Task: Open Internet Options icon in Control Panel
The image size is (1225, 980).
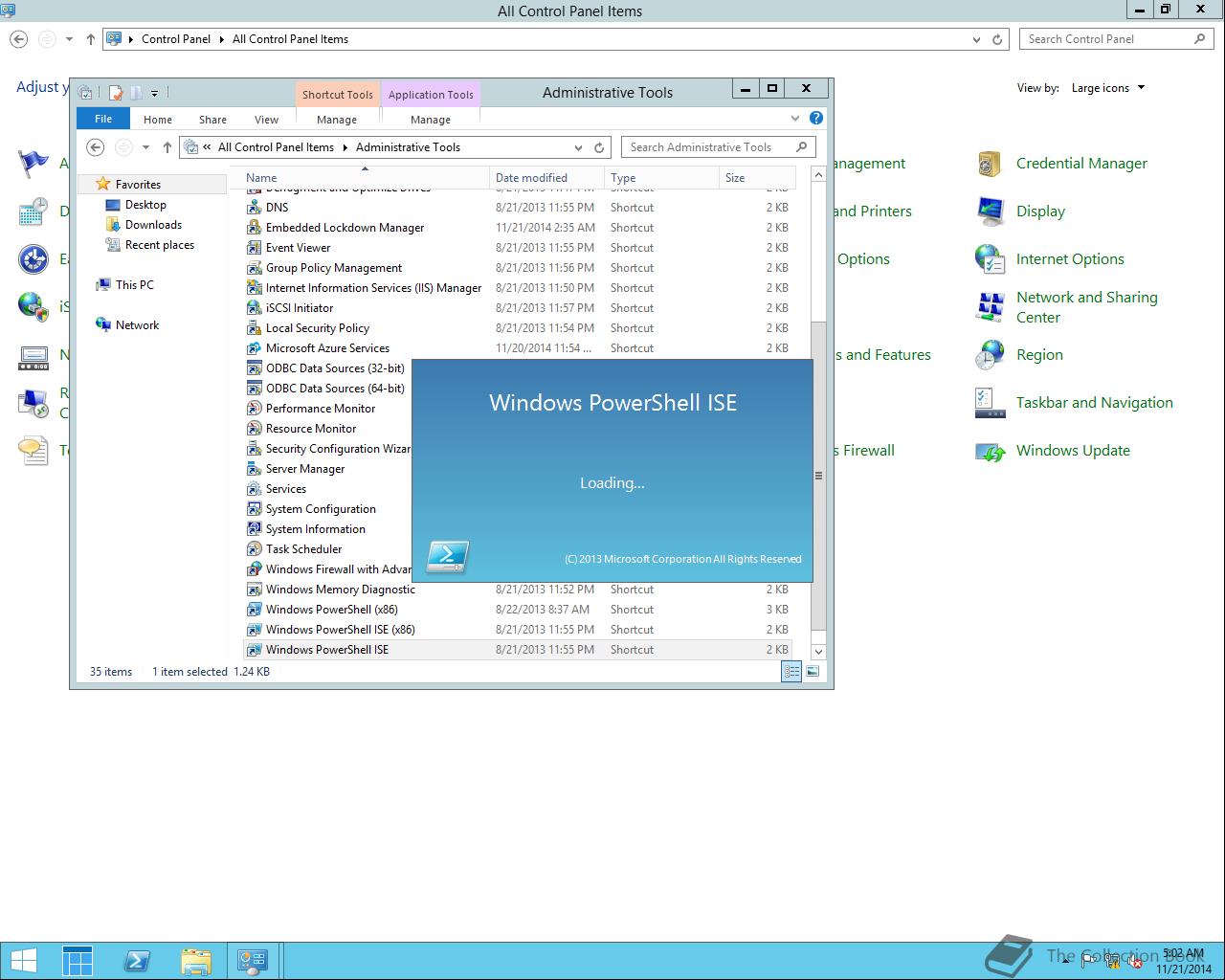Action: (x=990, y=259)
